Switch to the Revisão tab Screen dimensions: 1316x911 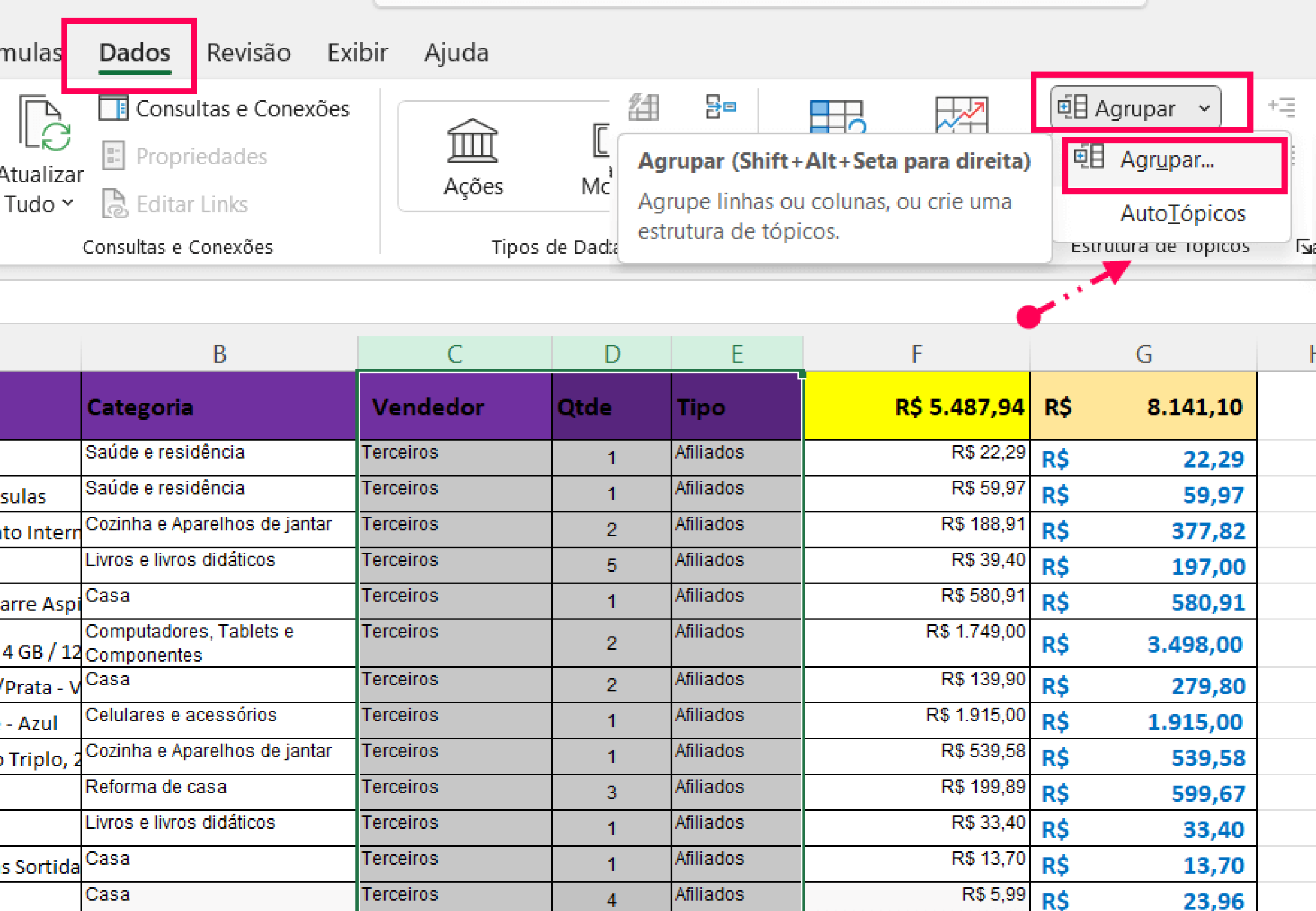tap(247, 53)
